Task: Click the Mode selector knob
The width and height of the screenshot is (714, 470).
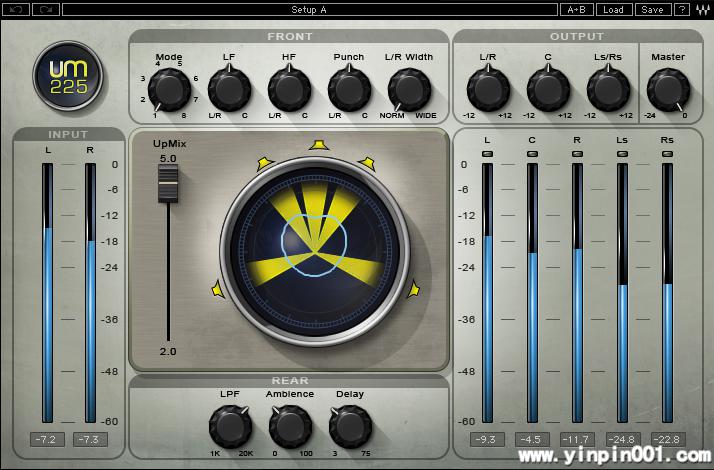Action: pyautogui.click(x=168, y=91)
